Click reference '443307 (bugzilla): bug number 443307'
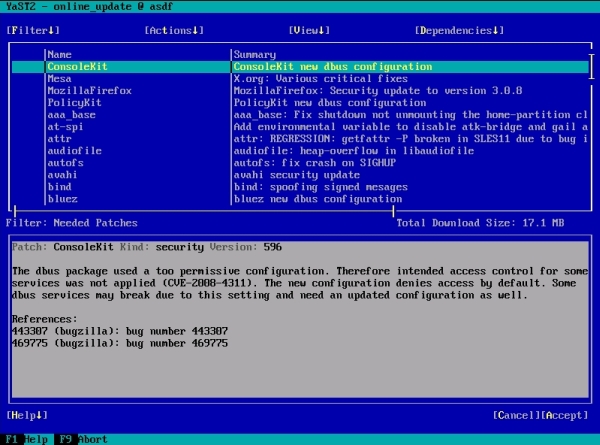 (x=120, y=331)
